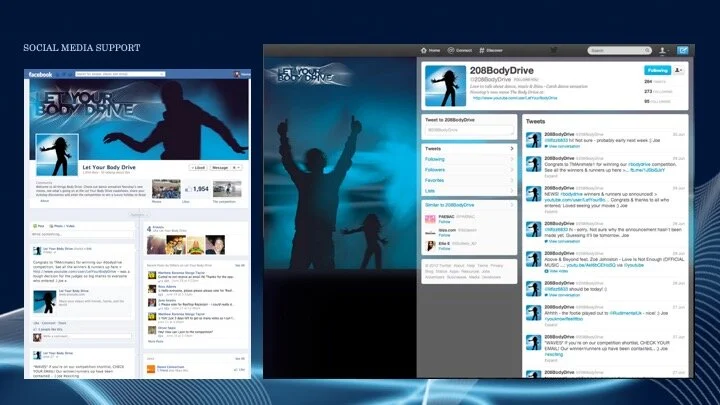Image resolution: width=720 pixels, height=405 pixels.
Task: Click #bodydrive hashtag in Congrats tweet
Action: [639, 164]
